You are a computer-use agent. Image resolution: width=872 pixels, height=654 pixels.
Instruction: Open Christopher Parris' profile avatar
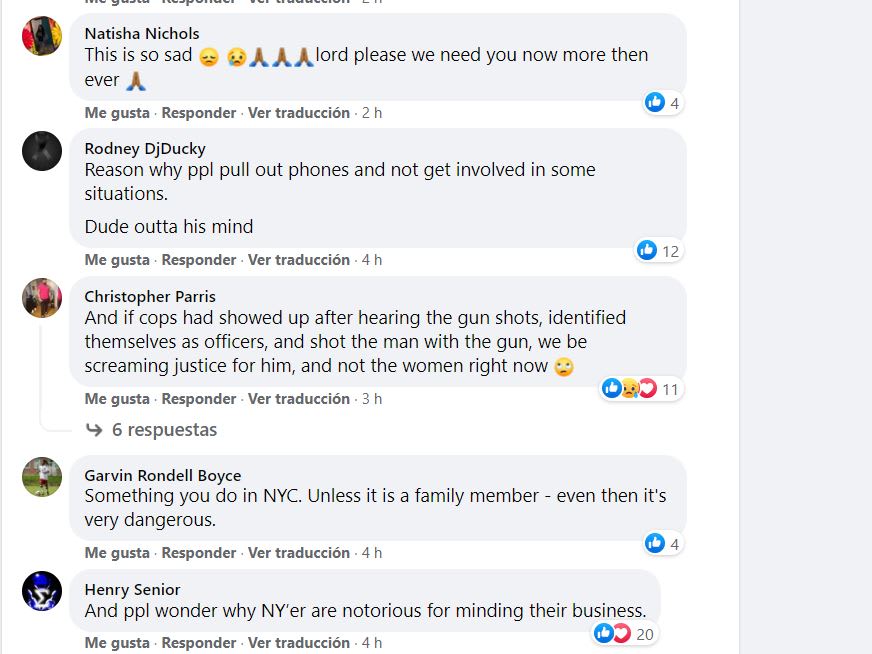[42, 298]
